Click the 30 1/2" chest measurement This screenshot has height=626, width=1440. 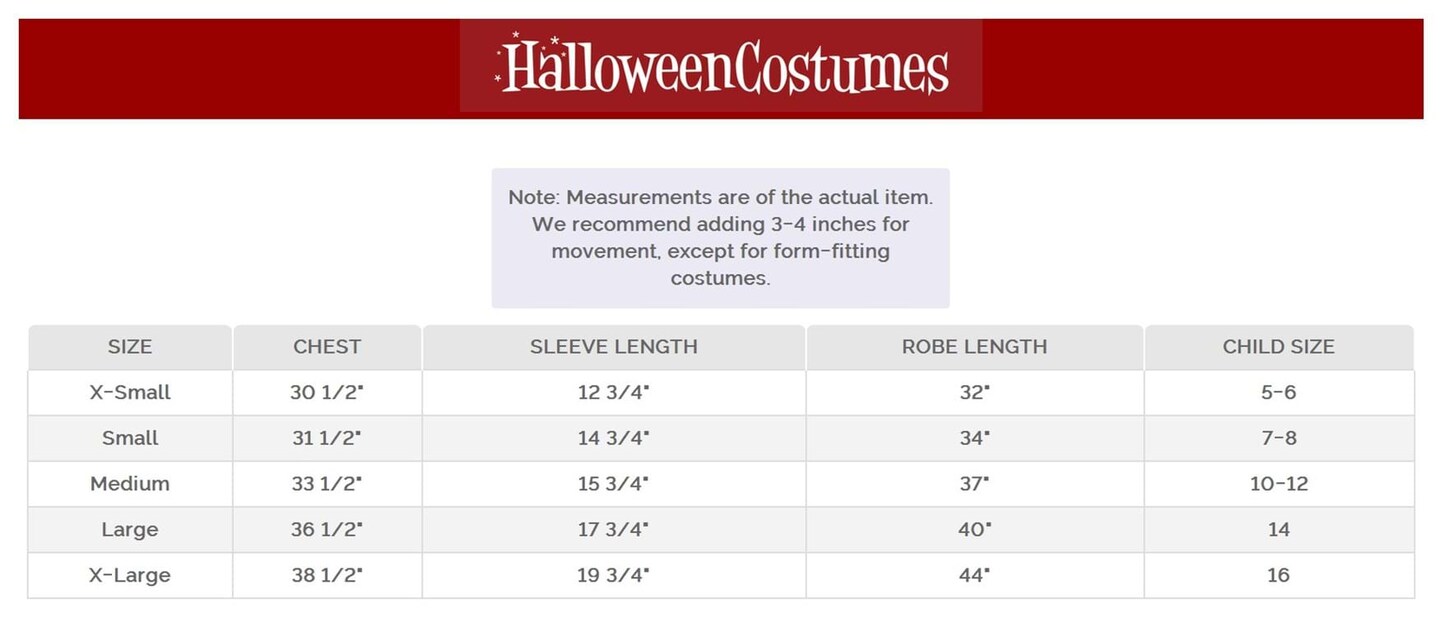point(327,393)
